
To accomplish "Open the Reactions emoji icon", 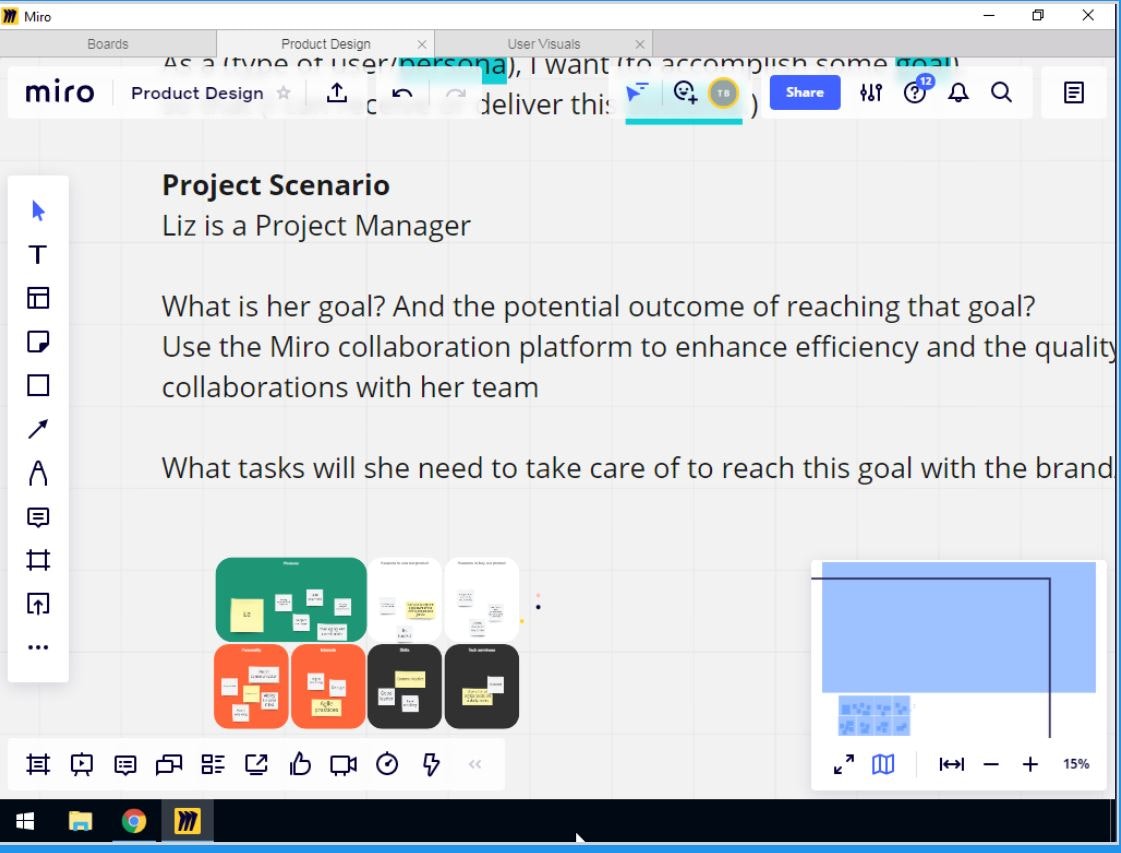I will pos(685,92).
